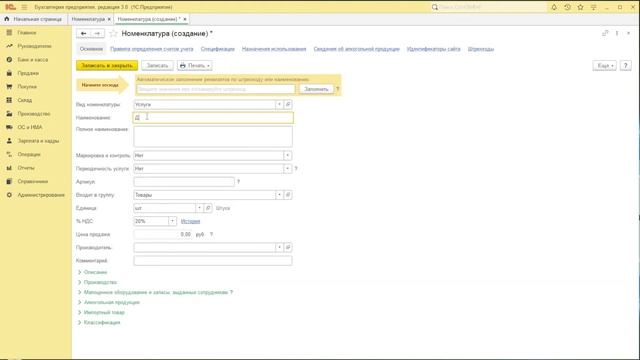
Task: Open Еще dropdown menu
Action: coord(604,65)
